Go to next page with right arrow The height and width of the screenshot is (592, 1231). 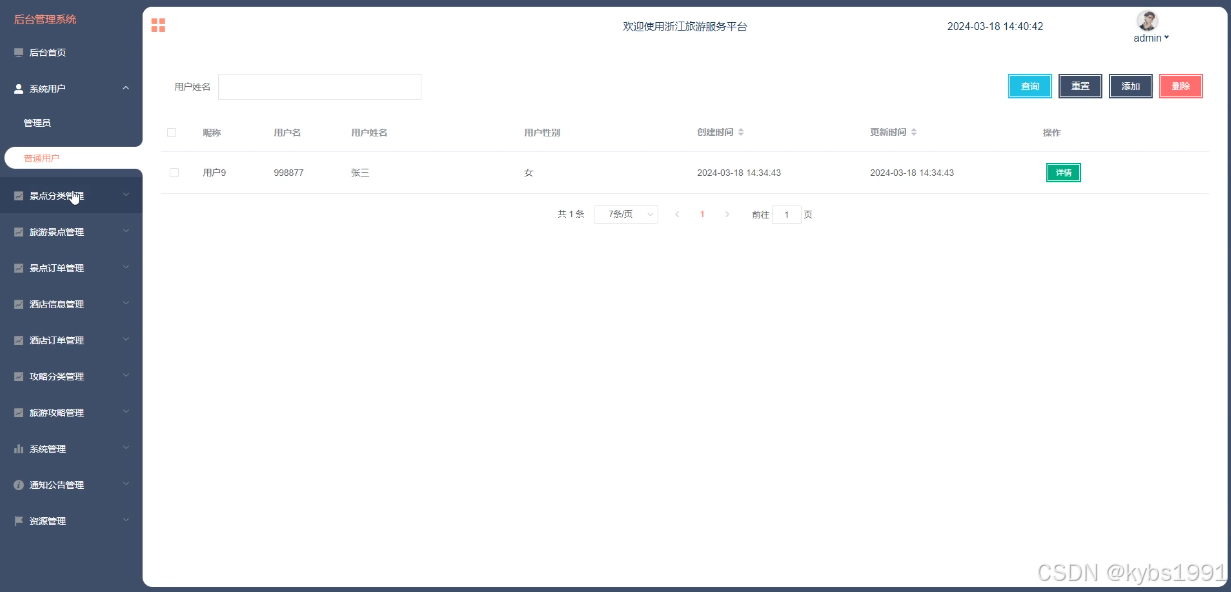pyautogui.click(x=727, y=214)
